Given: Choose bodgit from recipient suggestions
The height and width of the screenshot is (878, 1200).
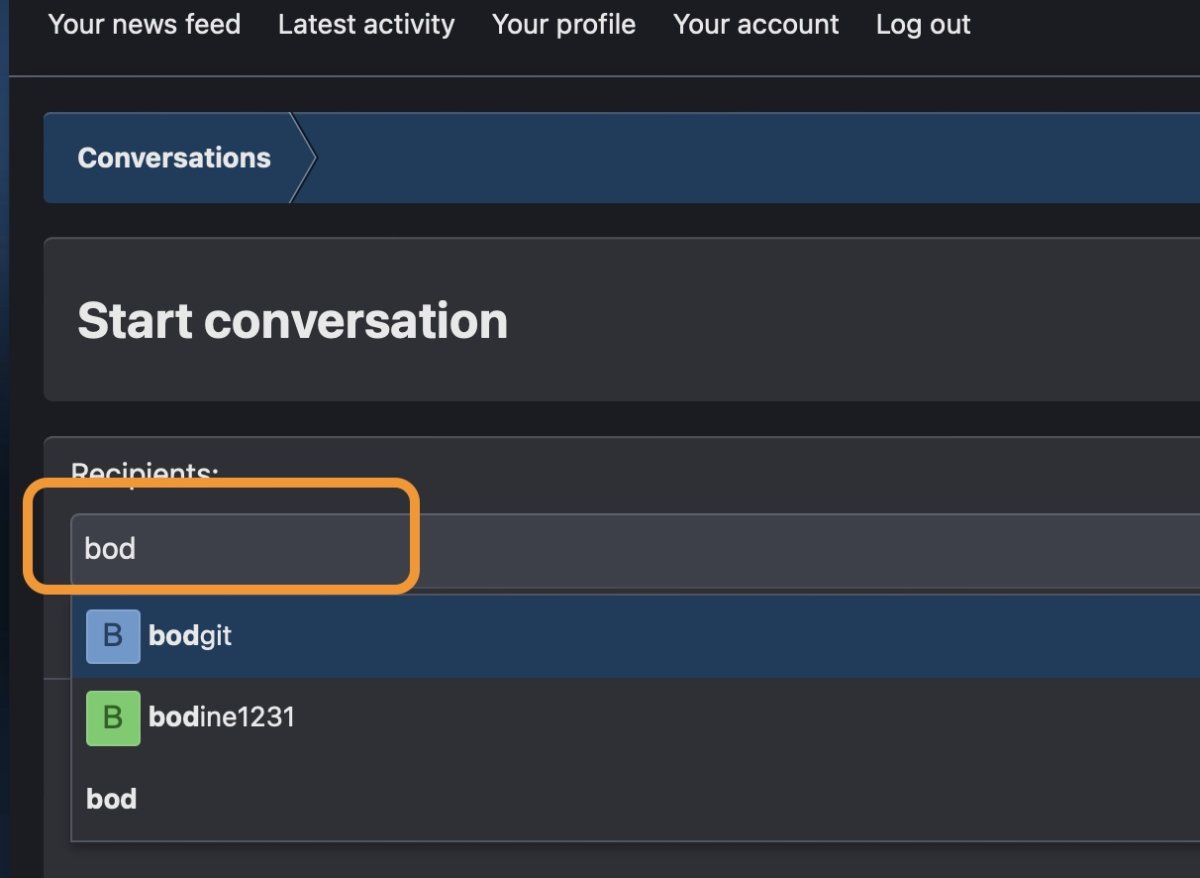Looking at the screenshot, I should 636,636.
